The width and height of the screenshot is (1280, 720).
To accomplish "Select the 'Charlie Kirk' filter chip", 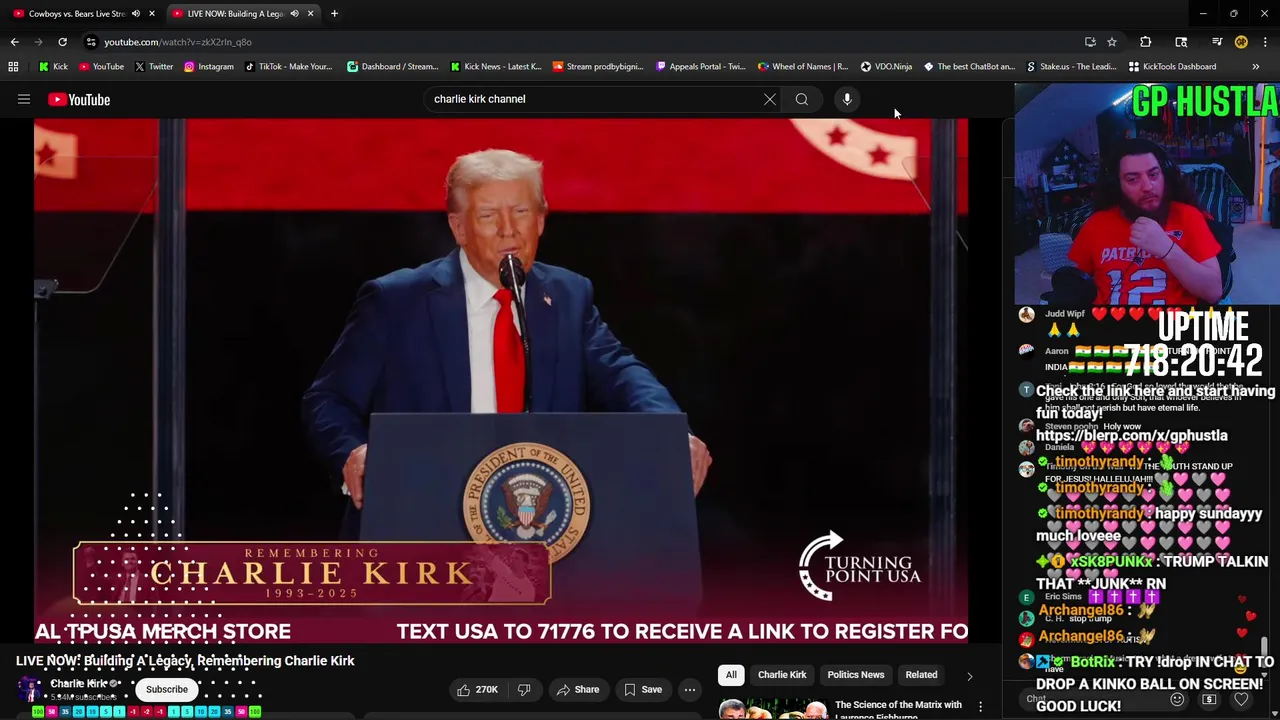I will click(x=782, y=674).
